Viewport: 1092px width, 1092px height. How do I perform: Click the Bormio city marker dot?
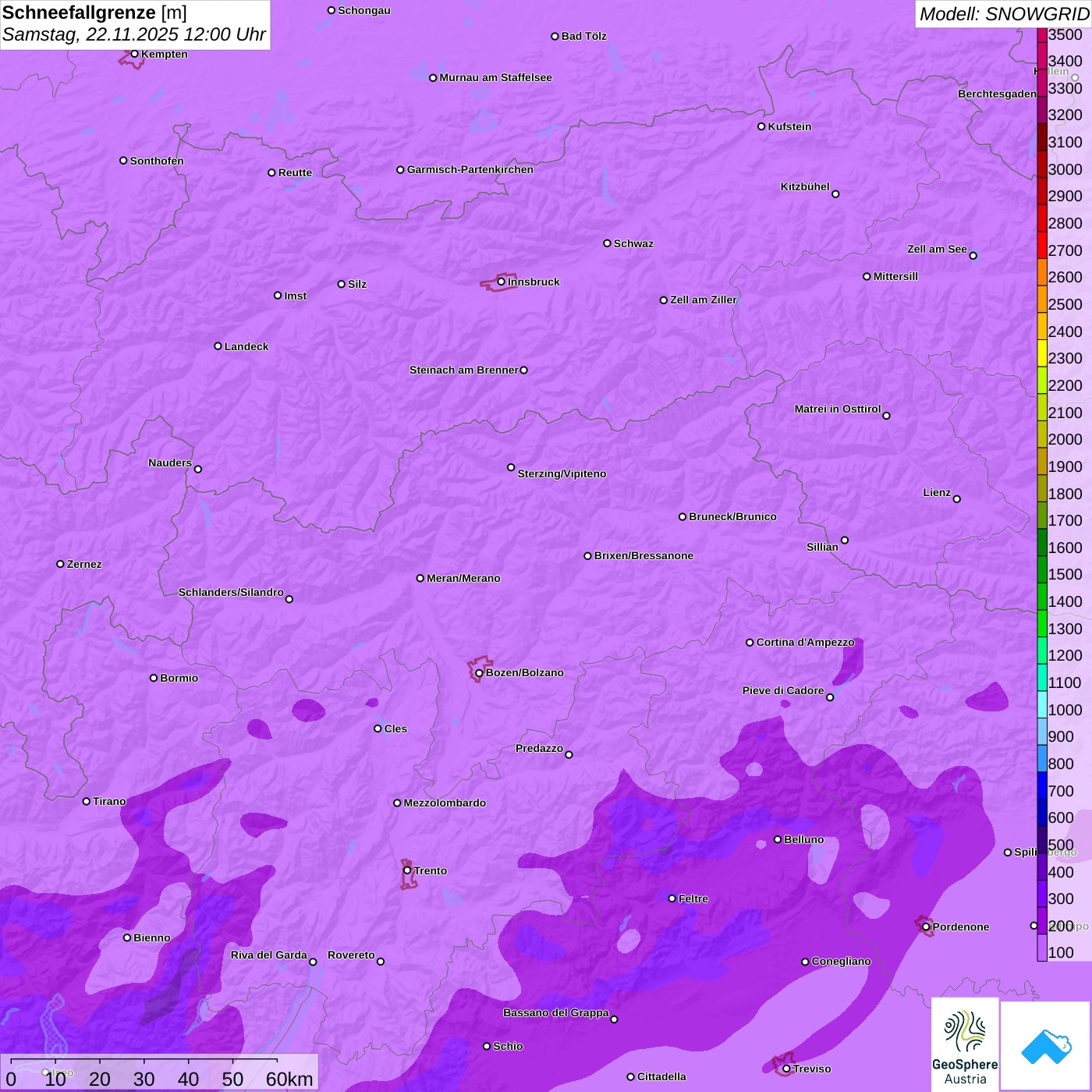click(x=154, y=678)
